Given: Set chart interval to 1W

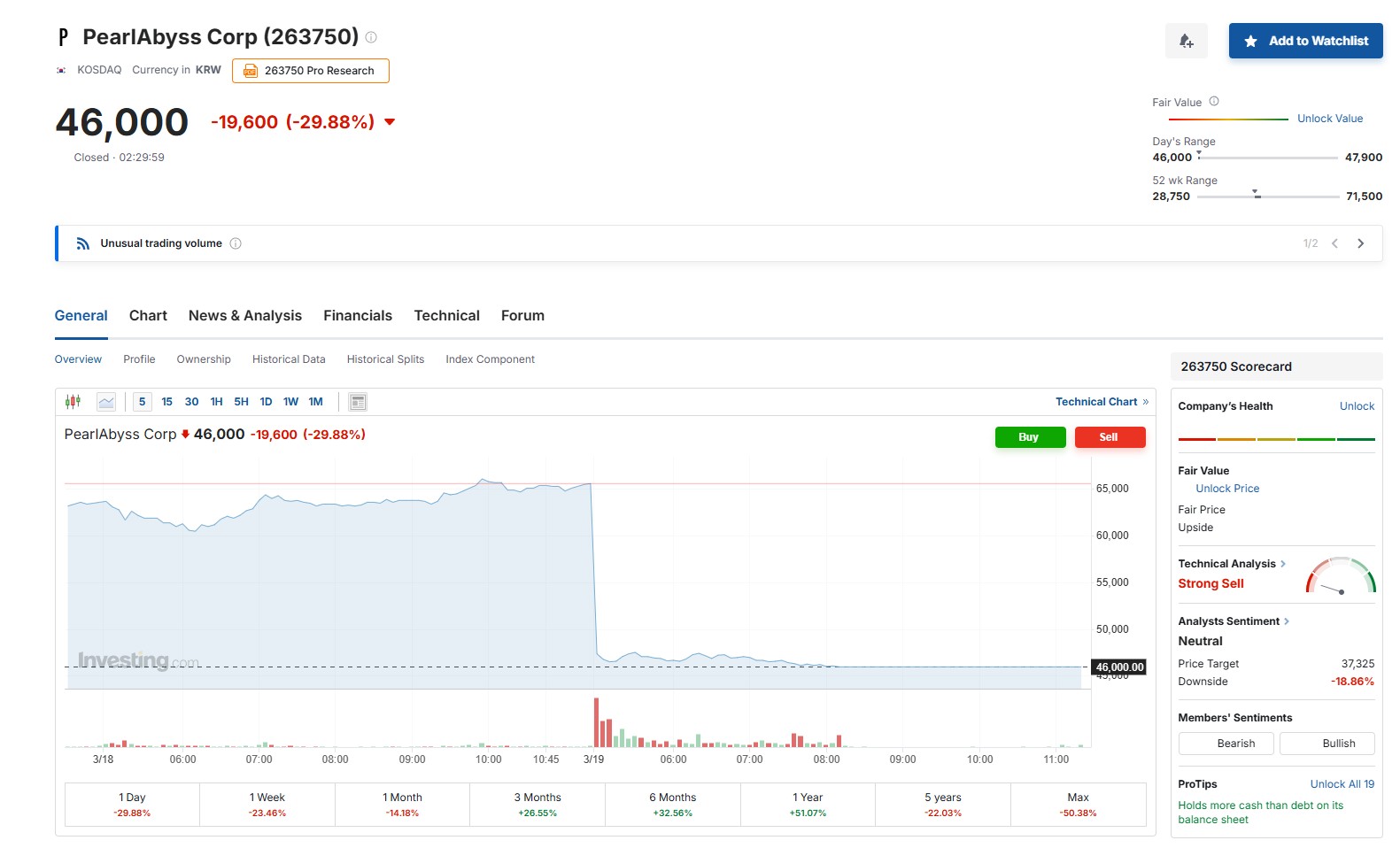Looking at the screenshot, I should point(290,402).
